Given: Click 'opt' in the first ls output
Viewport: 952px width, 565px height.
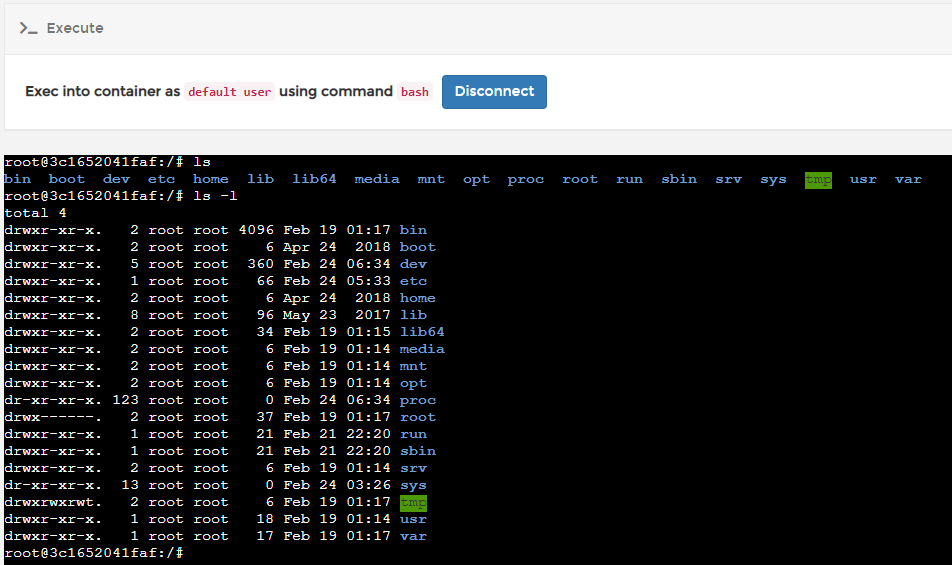Looking at the screenshot, I should tap(476, 180).
